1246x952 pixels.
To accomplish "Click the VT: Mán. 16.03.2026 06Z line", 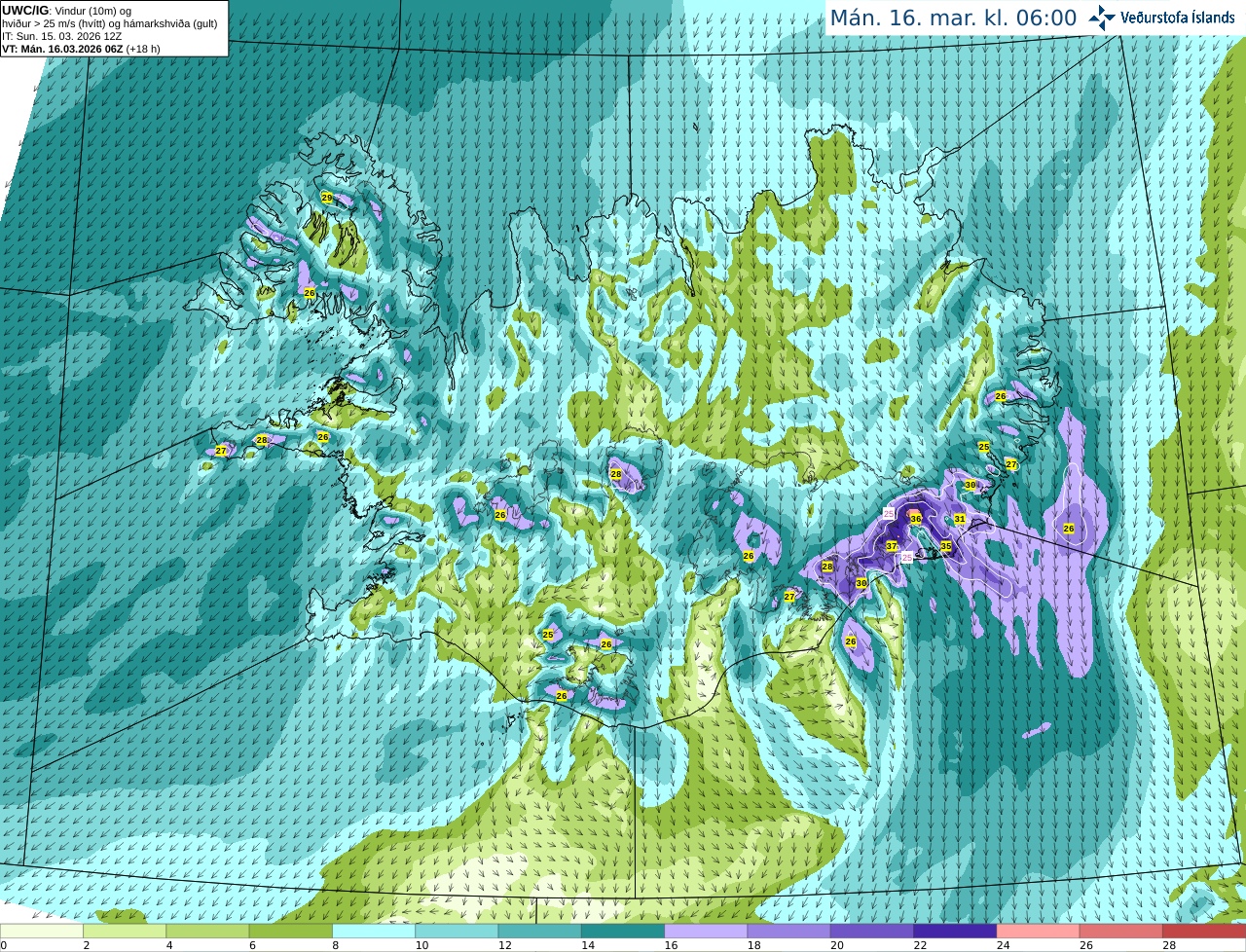I will 81,49.
